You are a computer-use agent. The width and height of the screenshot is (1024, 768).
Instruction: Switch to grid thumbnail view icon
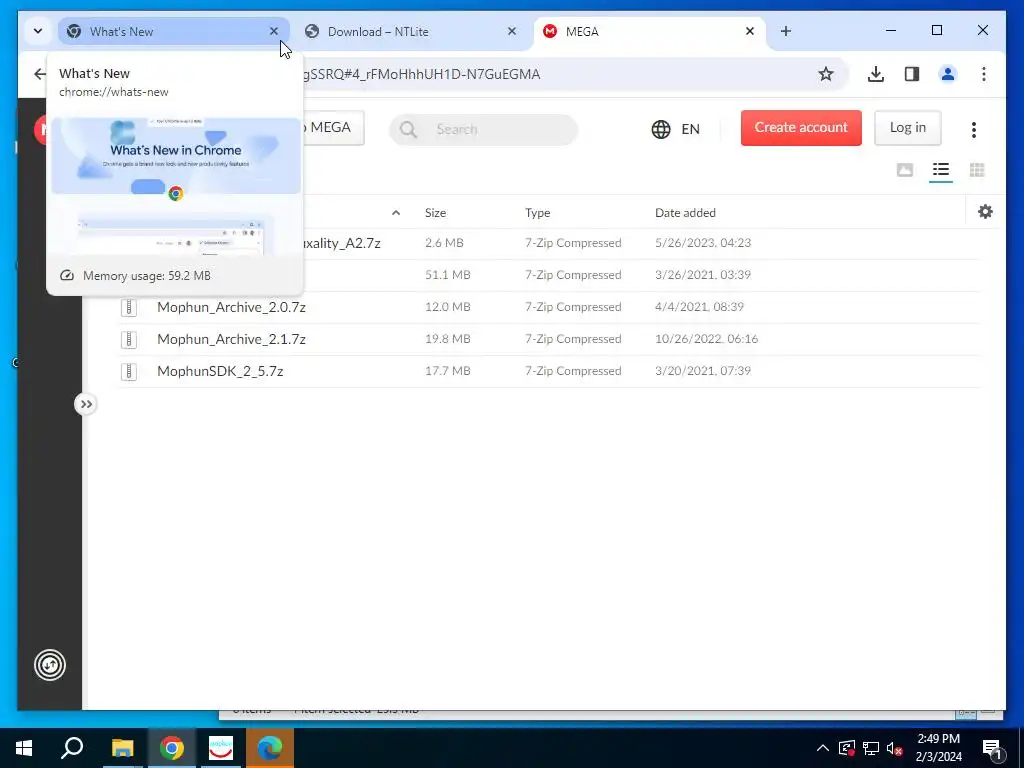tap(977, 170)
